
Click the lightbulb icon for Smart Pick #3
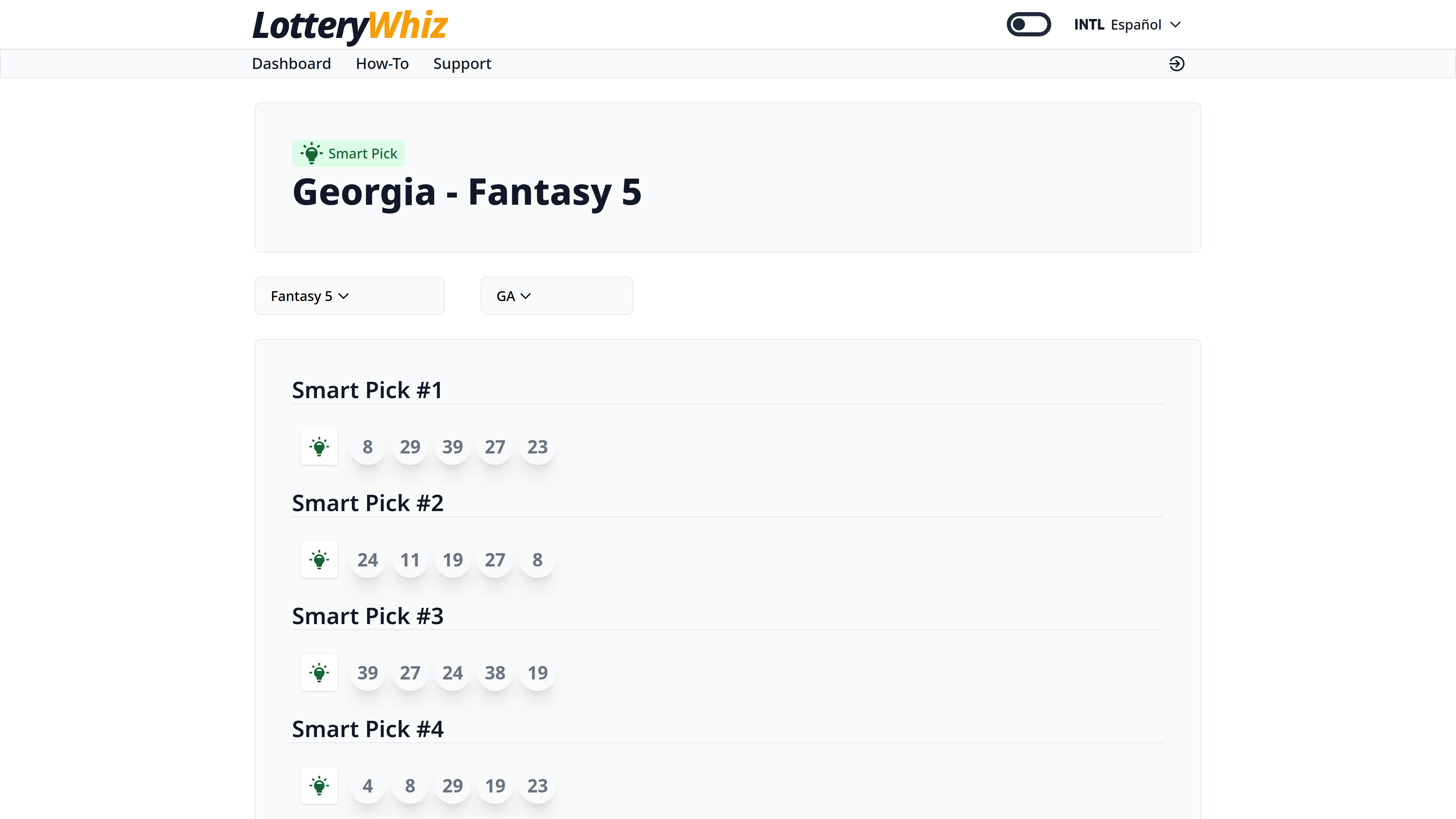(319, 673)
